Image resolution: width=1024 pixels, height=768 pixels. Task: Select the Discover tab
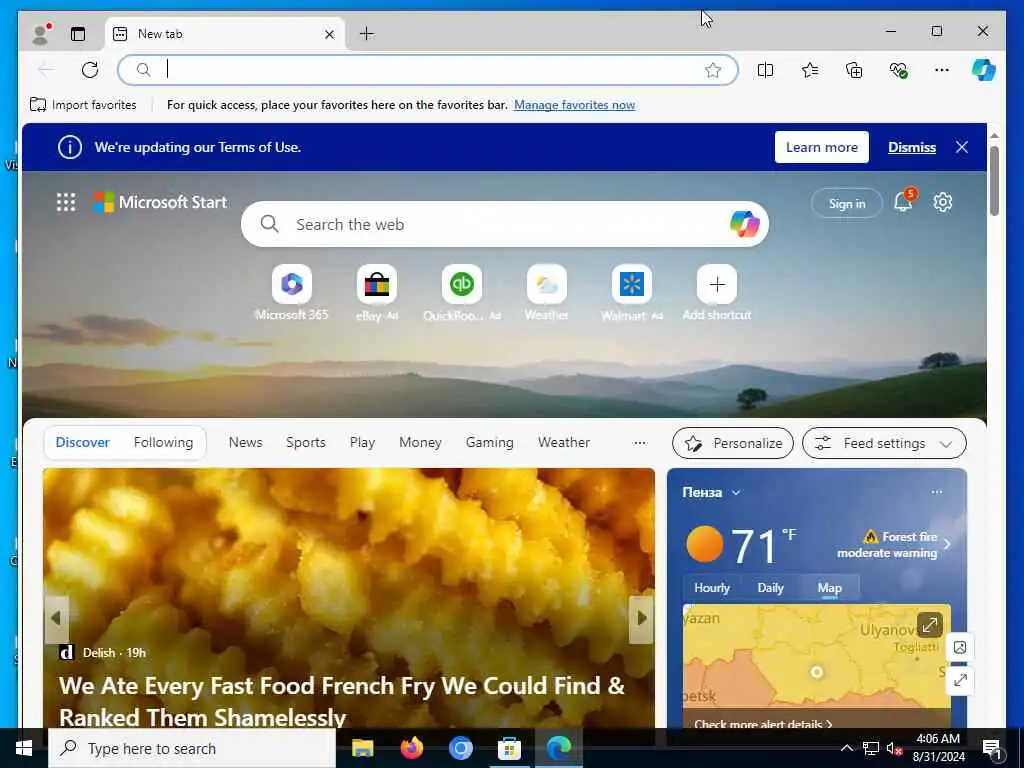point(82,442)
